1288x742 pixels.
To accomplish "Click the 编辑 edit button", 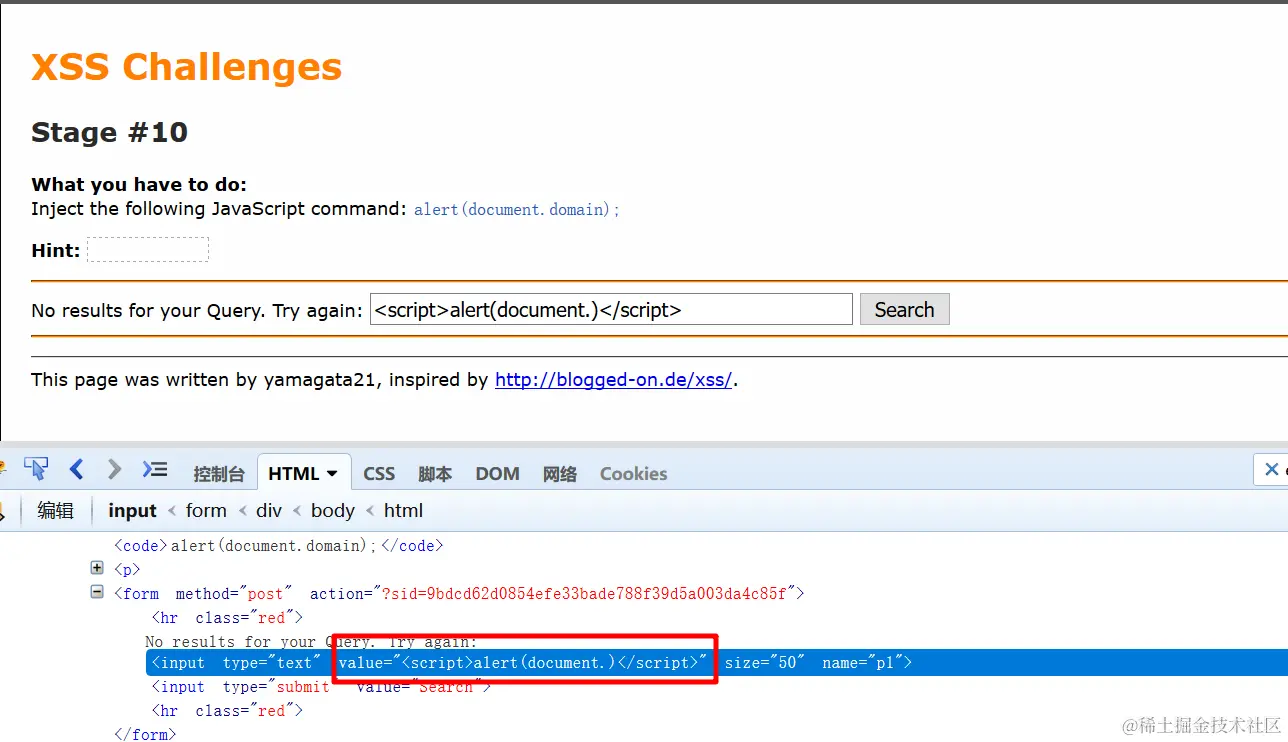I will tap(56, 510).
